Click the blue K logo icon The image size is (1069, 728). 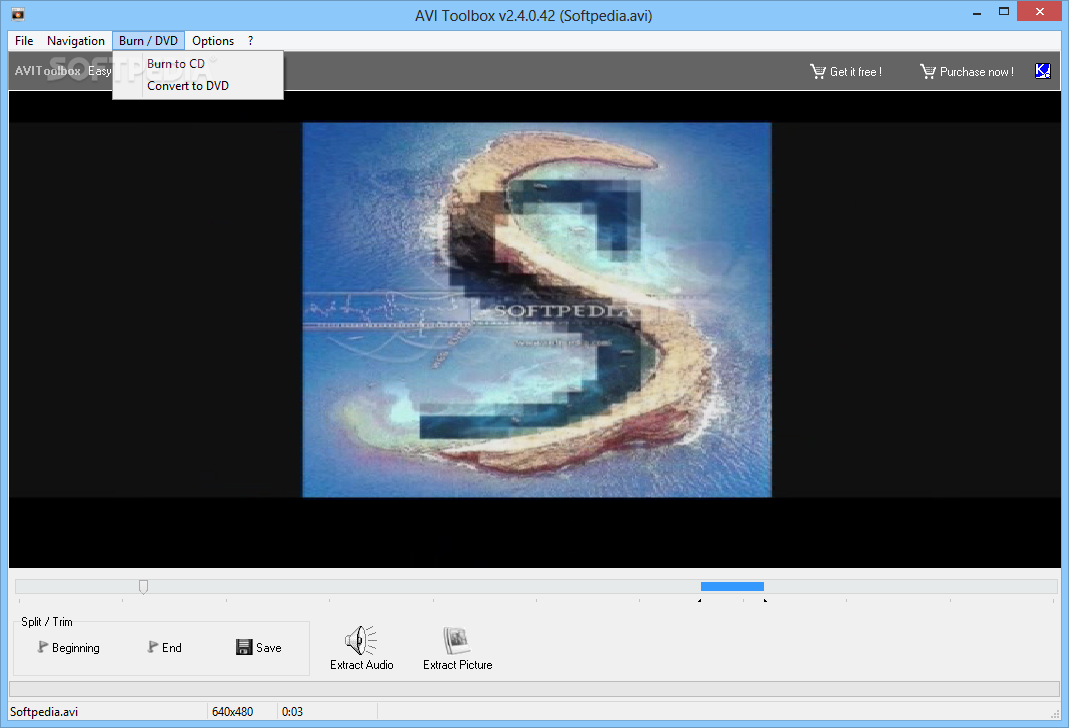click(1042, 71)
